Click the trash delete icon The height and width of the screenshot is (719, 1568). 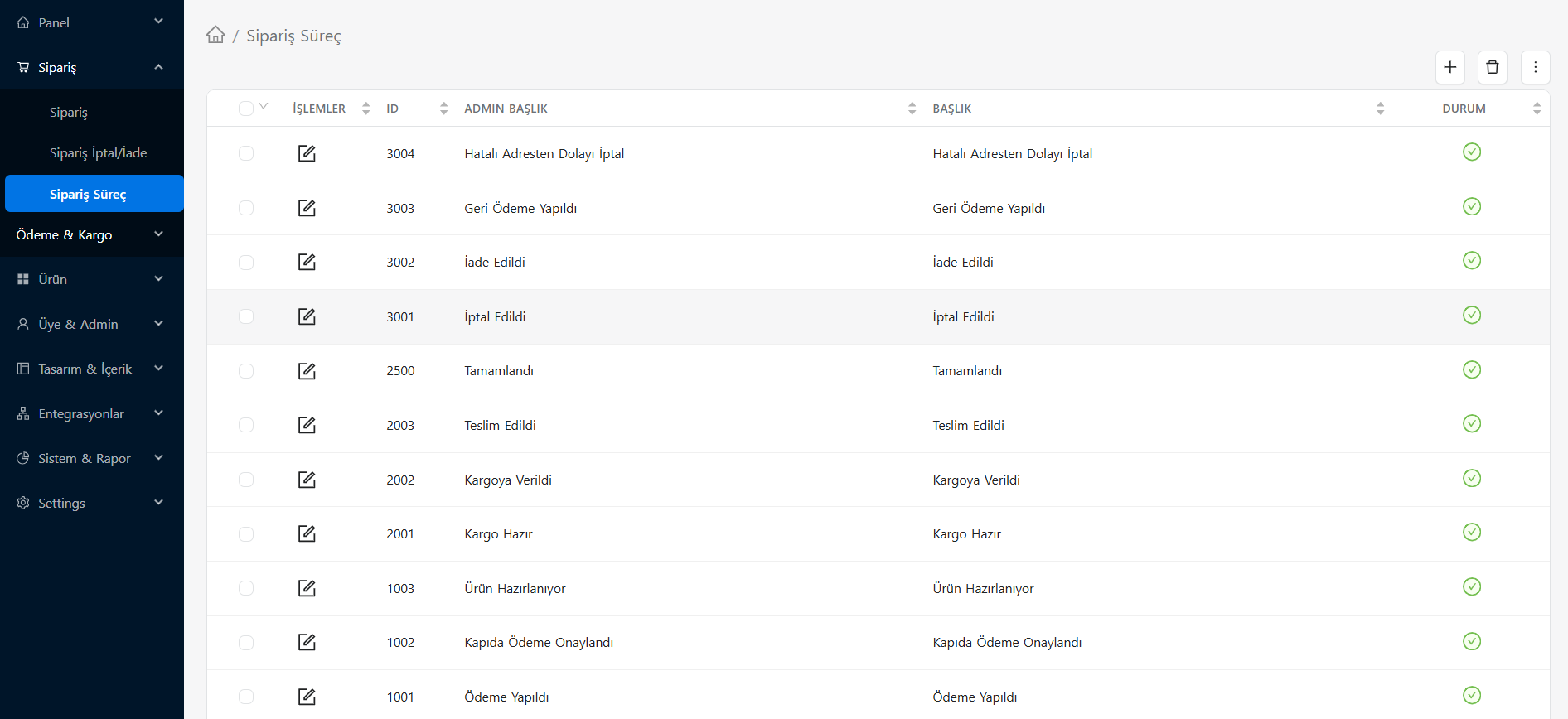(x=1493, y=67)
